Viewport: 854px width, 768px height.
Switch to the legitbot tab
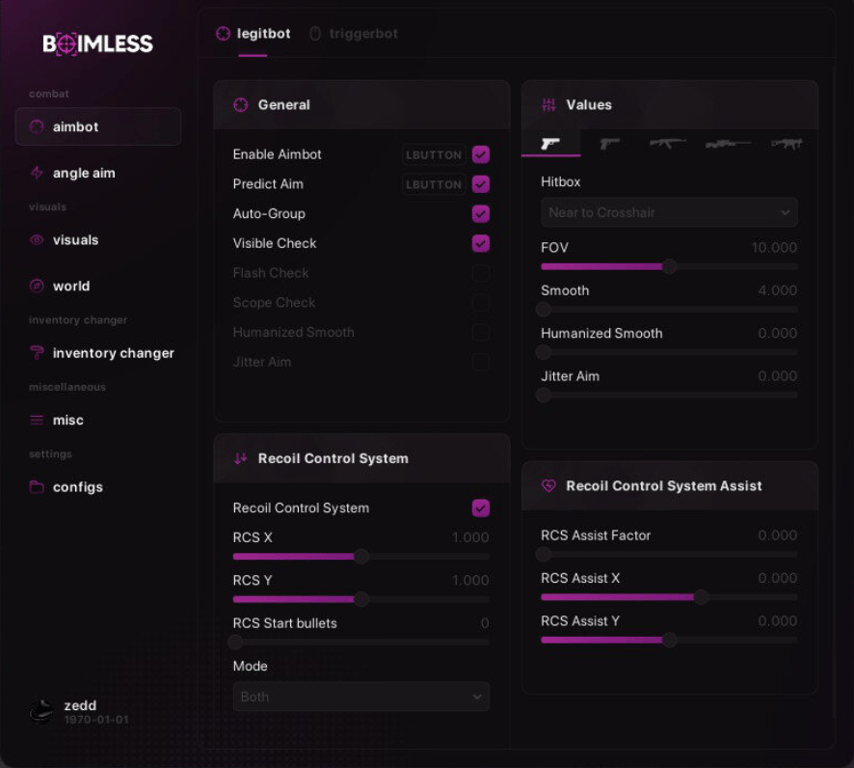253,34
